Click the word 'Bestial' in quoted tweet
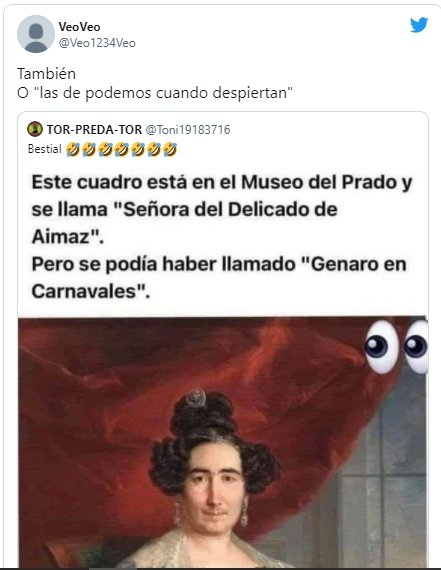This screenshot has width=441, height=570. coord(45,149)
